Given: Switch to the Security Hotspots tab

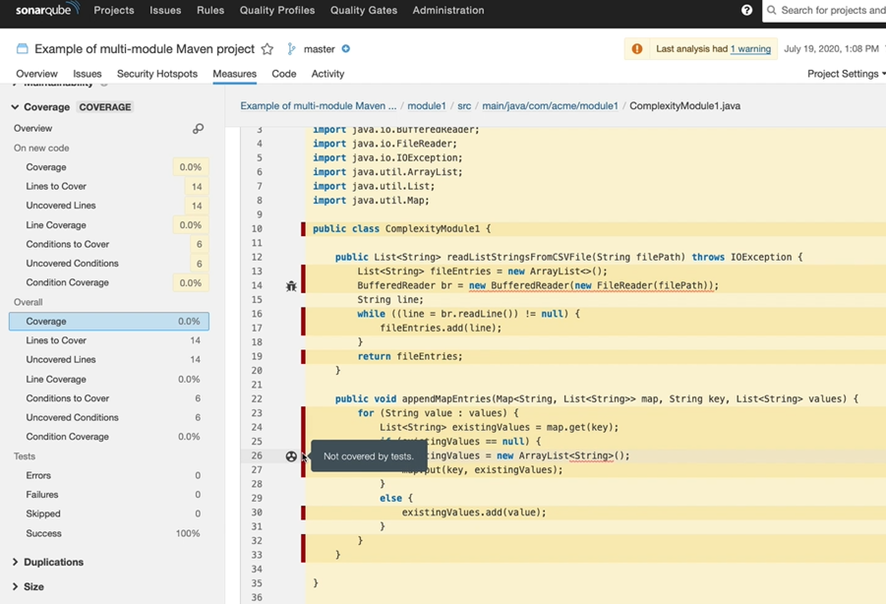Looking at the screenshot, I should tap(157, 74).
